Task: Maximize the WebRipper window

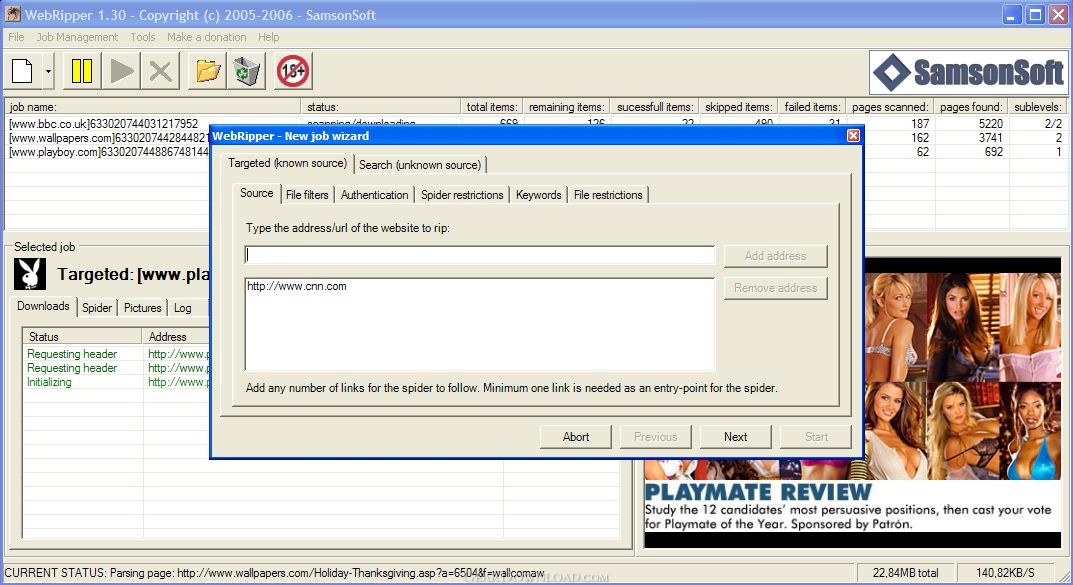Action: 1035,14
